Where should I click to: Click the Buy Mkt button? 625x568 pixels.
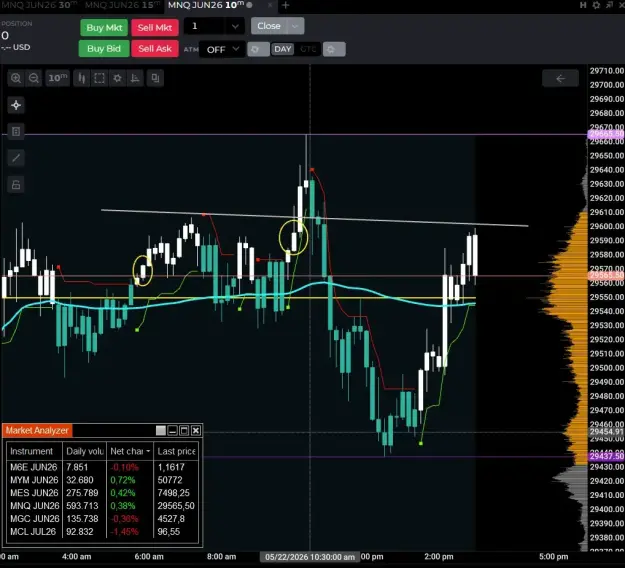(x=104, y=28)
